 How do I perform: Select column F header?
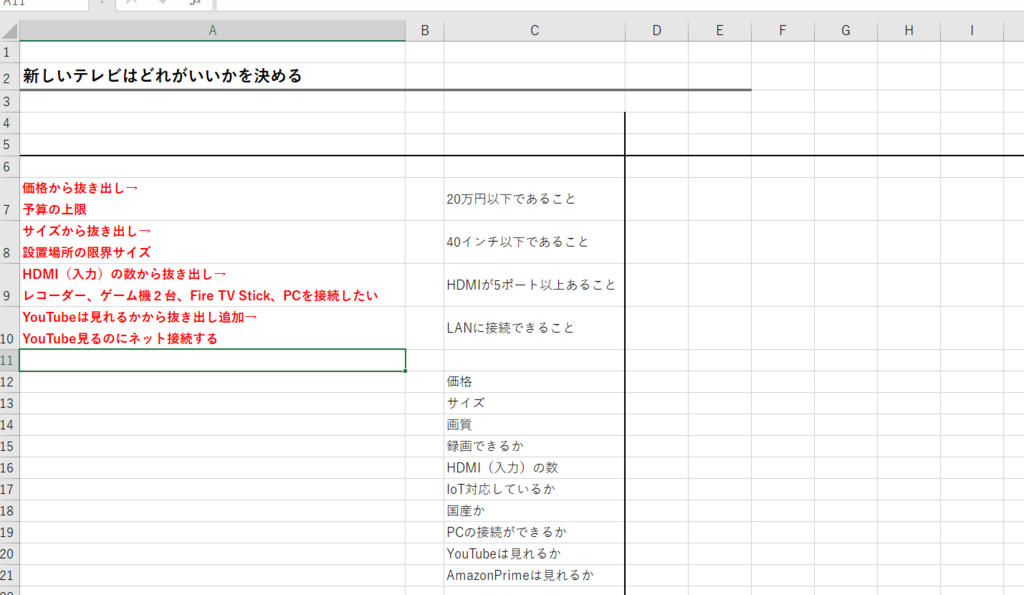coord(782,31)
